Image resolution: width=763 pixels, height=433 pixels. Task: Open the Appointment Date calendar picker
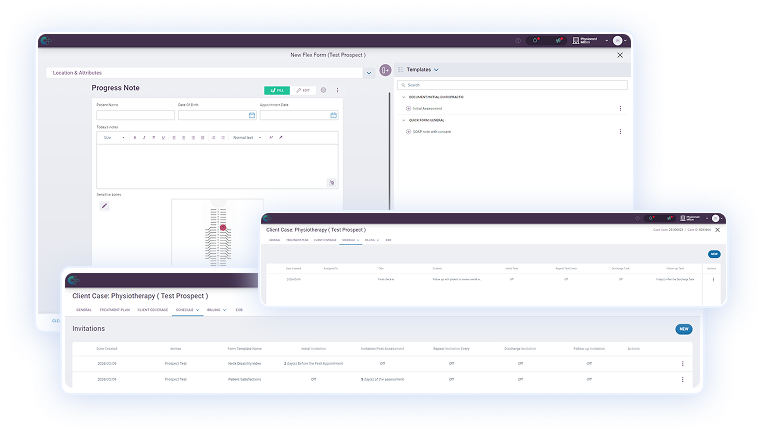point(334,115)
